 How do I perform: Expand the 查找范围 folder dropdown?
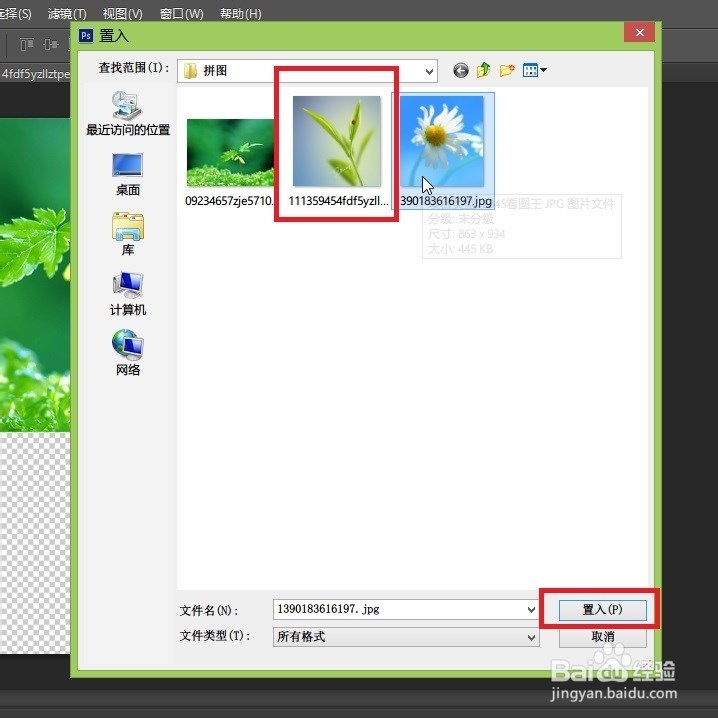pos(429,71)
